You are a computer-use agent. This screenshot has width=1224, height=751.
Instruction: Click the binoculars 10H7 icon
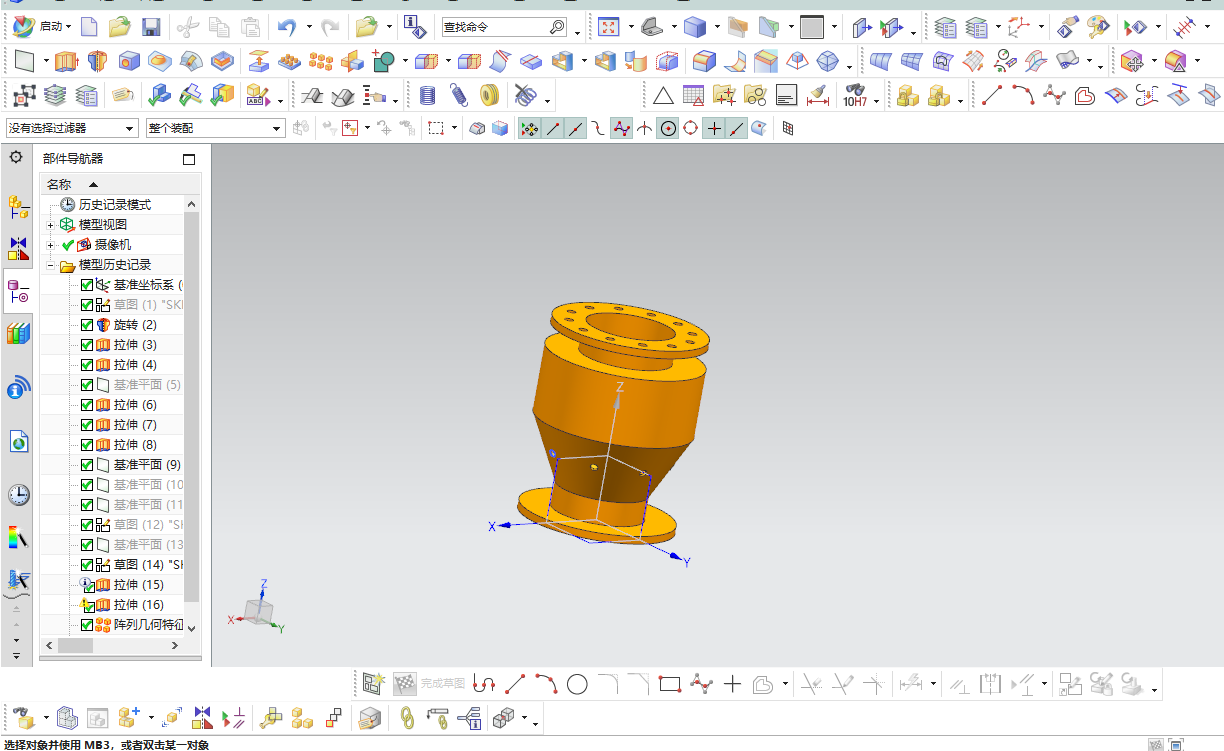[x=856, y=95]
